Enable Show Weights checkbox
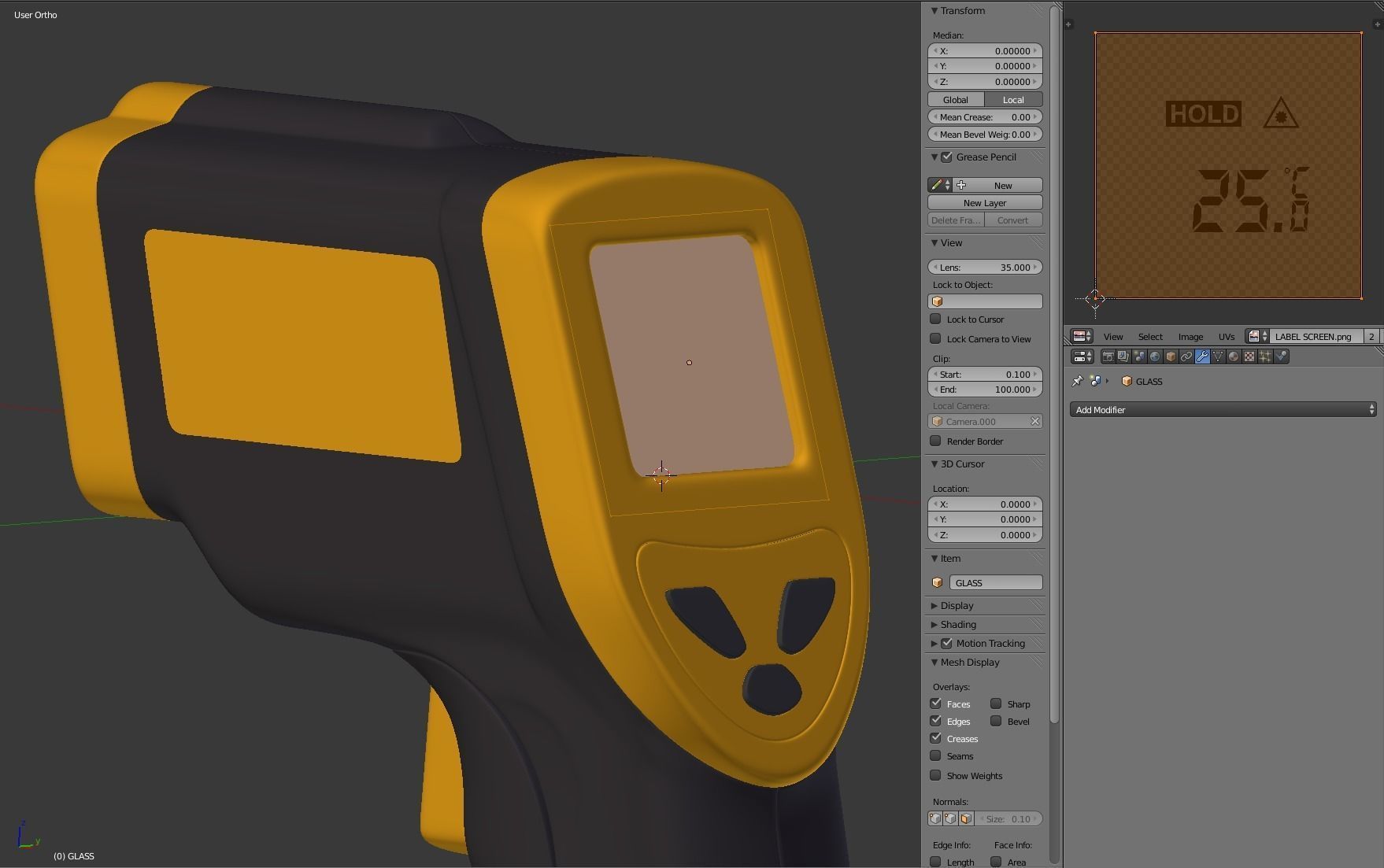Viewport: 1384px width, 868px height. click(x=935, y=775)
